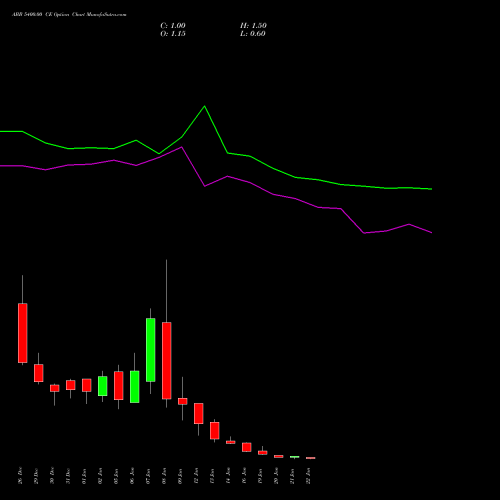Select the '26 Dec' date label
Screen dimensions: 500x500
tap(21, 476)
